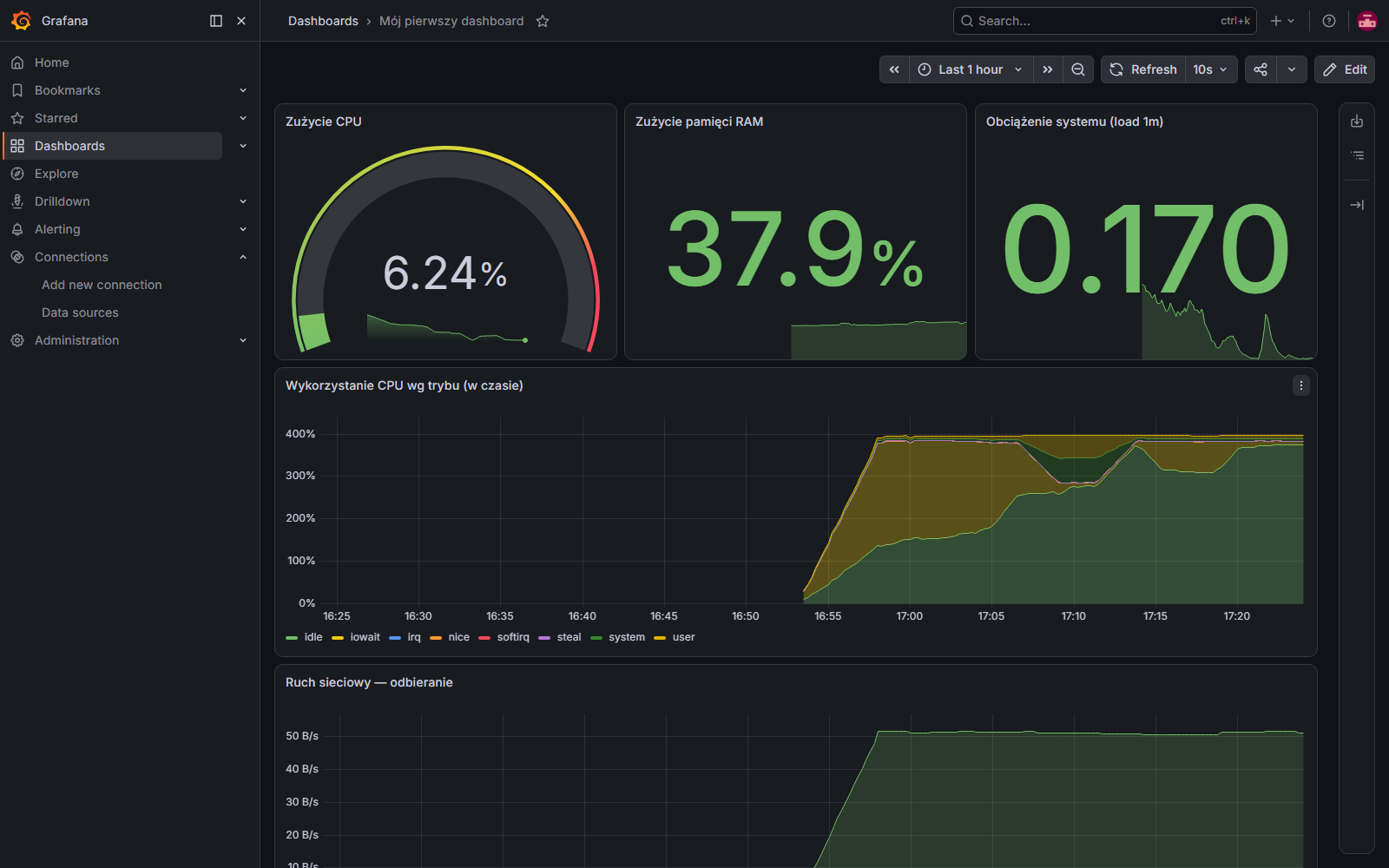Expand the Drilldown section chevron
The height and width of the screenshot is (868, 1389).
(243, 201)
